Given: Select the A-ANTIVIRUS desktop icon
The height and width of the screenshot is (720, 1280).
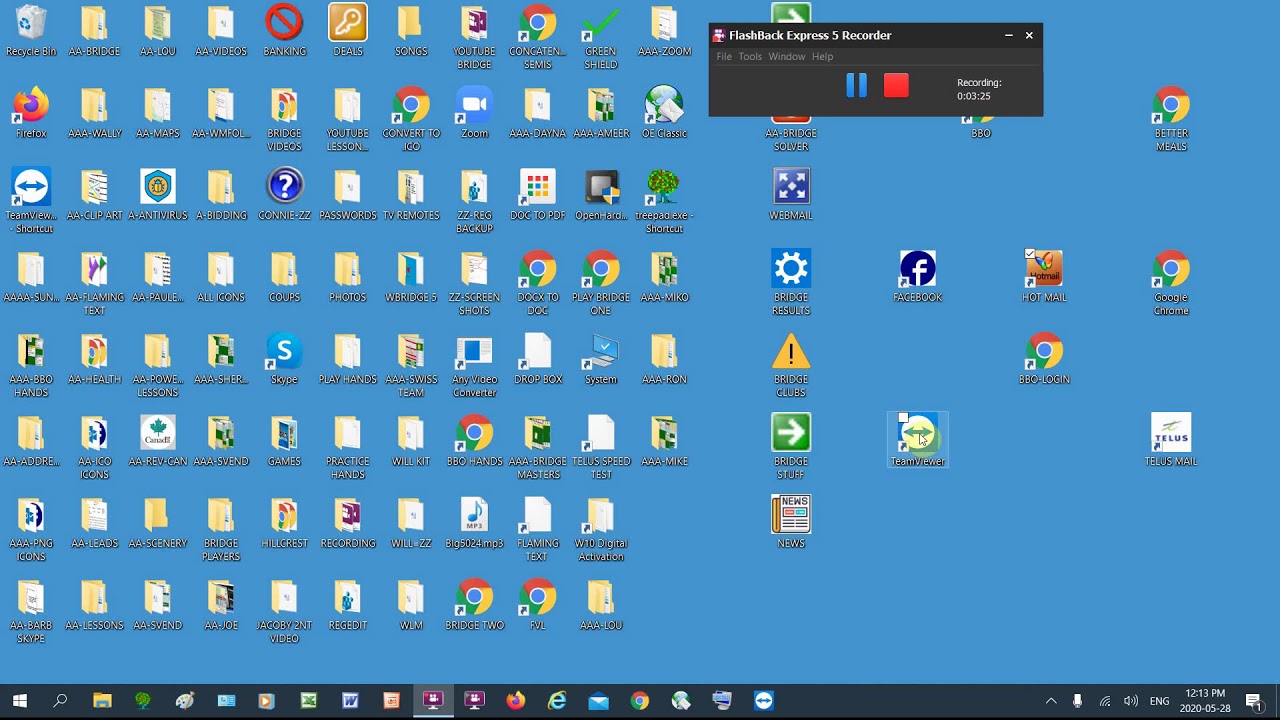Looking at the screenshot, I should [x=158, y=195].
